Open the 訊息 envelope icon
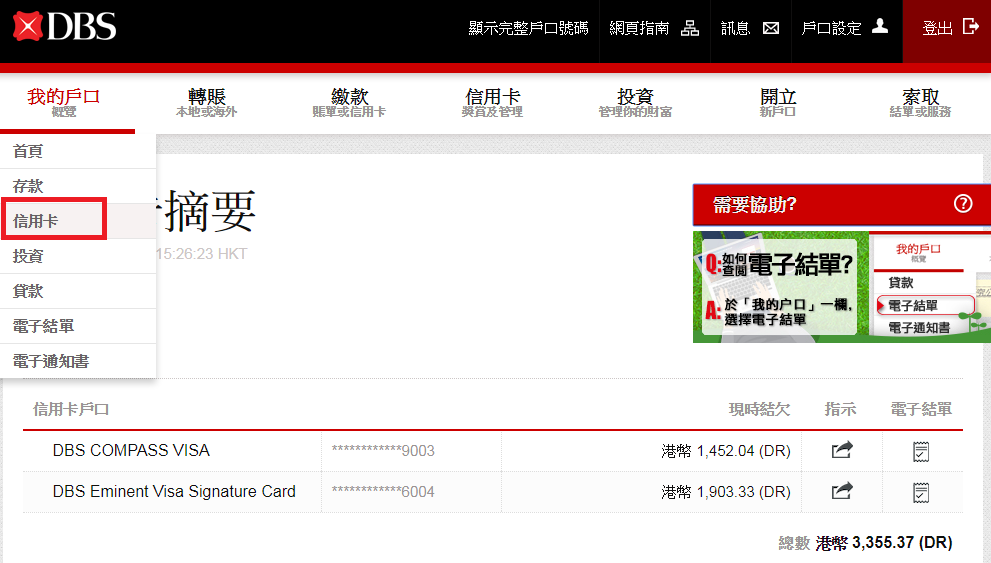Viewport: 991px width, 563px height. [x=771, y=28]
